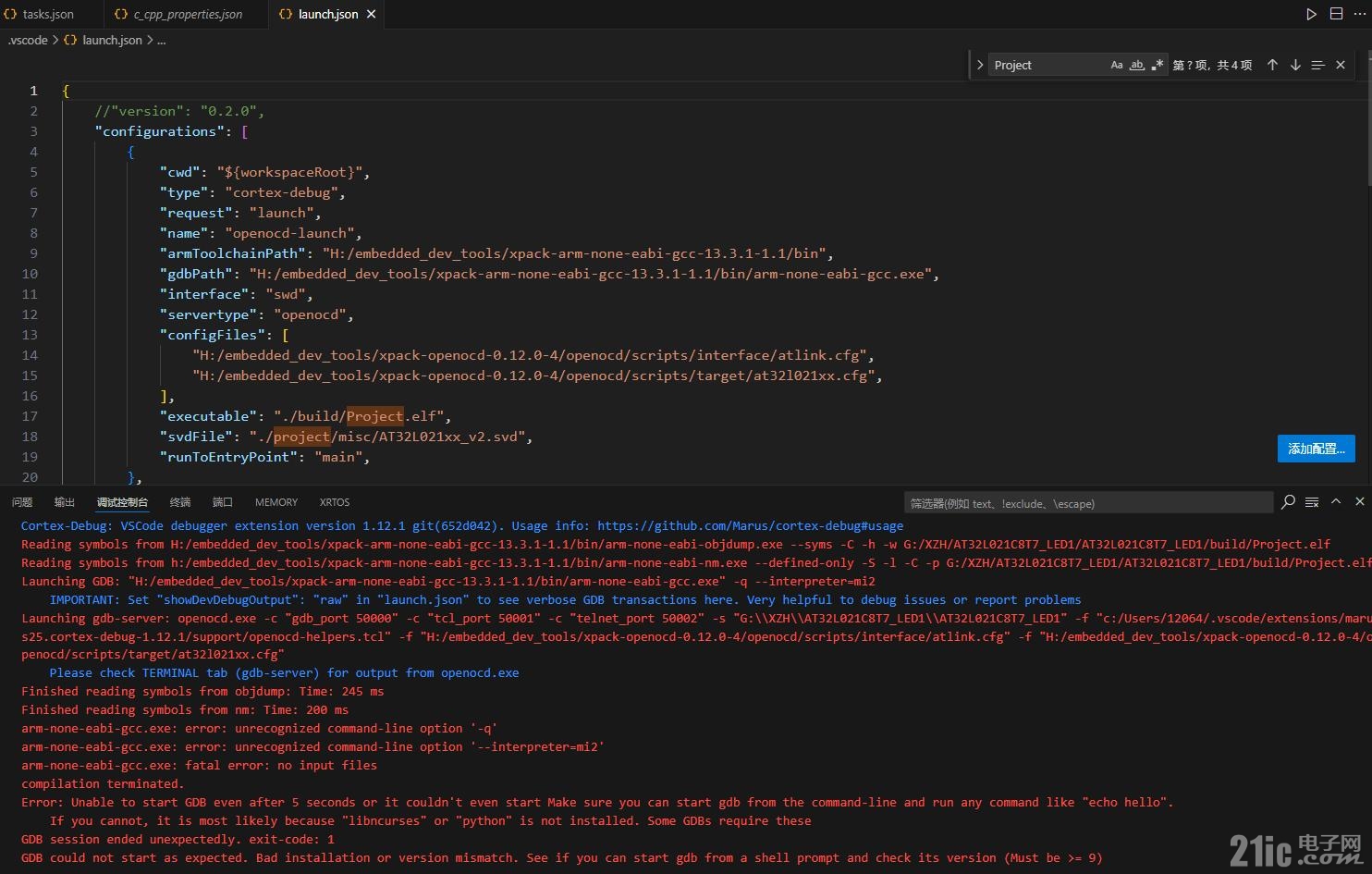Click the tasks.json tab file icon
The image size is (1372, 874).
(11, 14)
